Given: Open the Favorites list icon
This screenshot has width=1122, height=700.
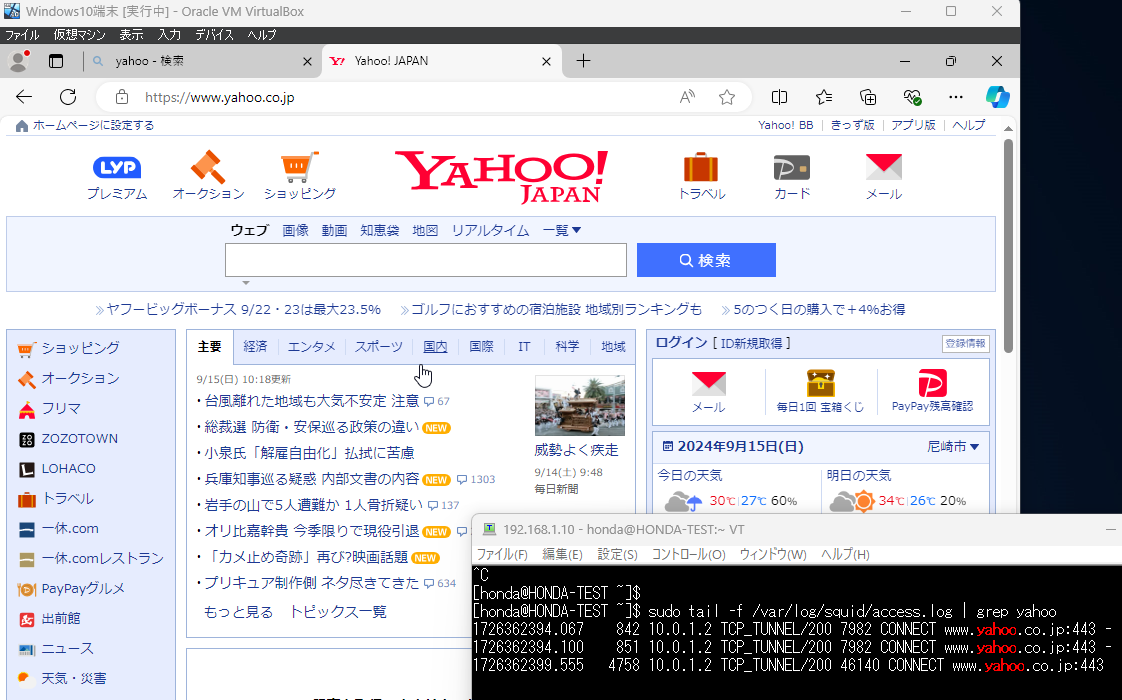Looking at the screenshot, I should [x=824, y=97].
